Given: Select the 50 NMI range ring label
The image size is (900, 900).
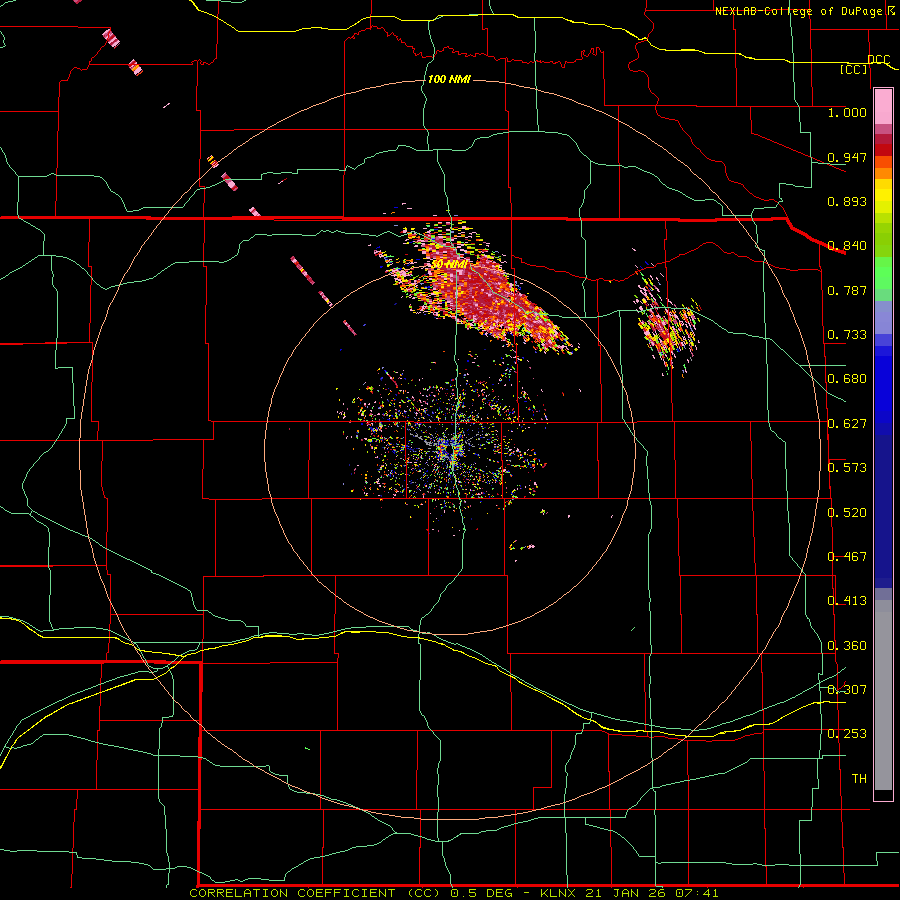Looking at the screenshot, I should click(449, 264).
